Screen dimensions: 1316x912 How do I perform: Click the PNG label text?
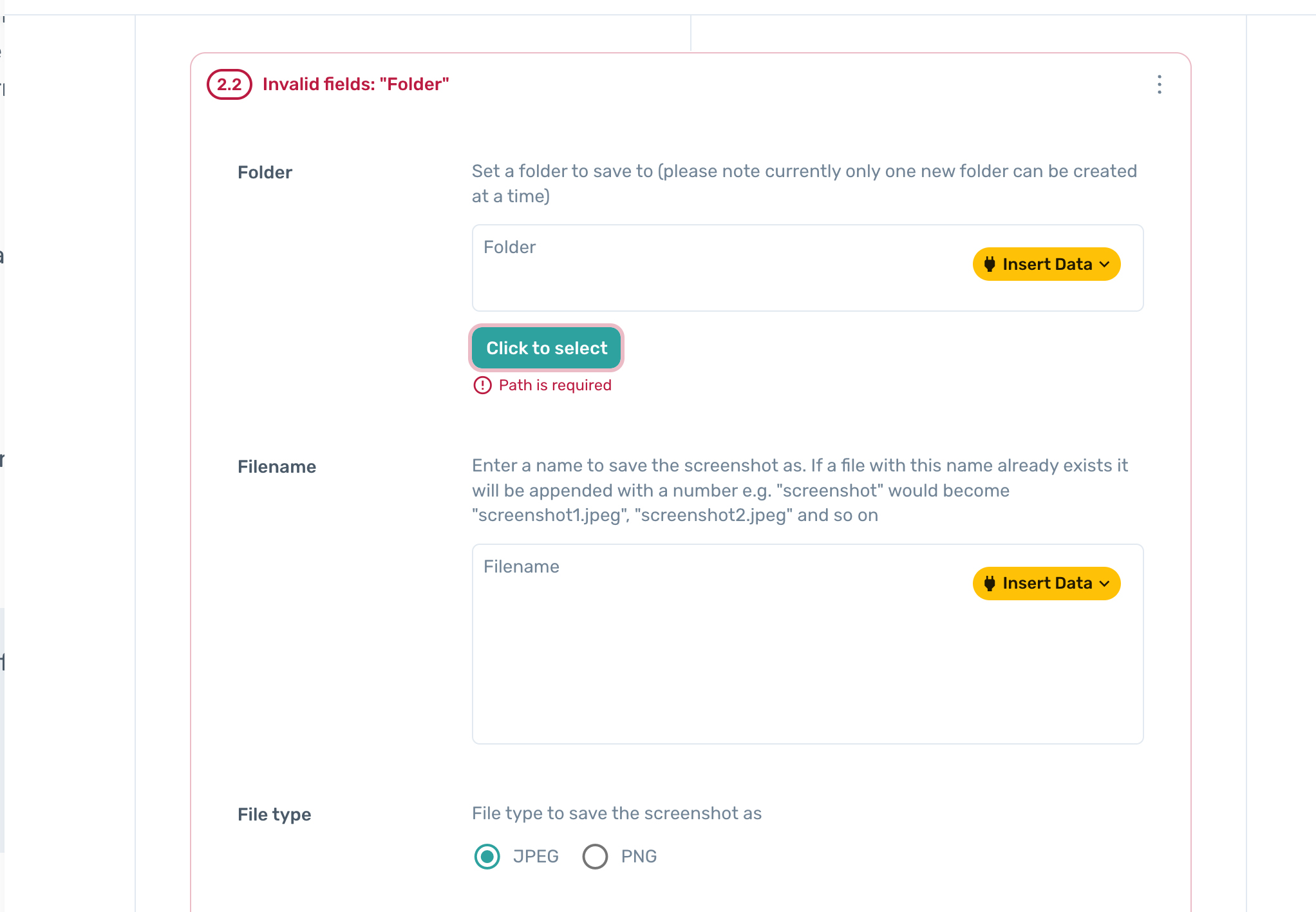[x=639, y=857]
